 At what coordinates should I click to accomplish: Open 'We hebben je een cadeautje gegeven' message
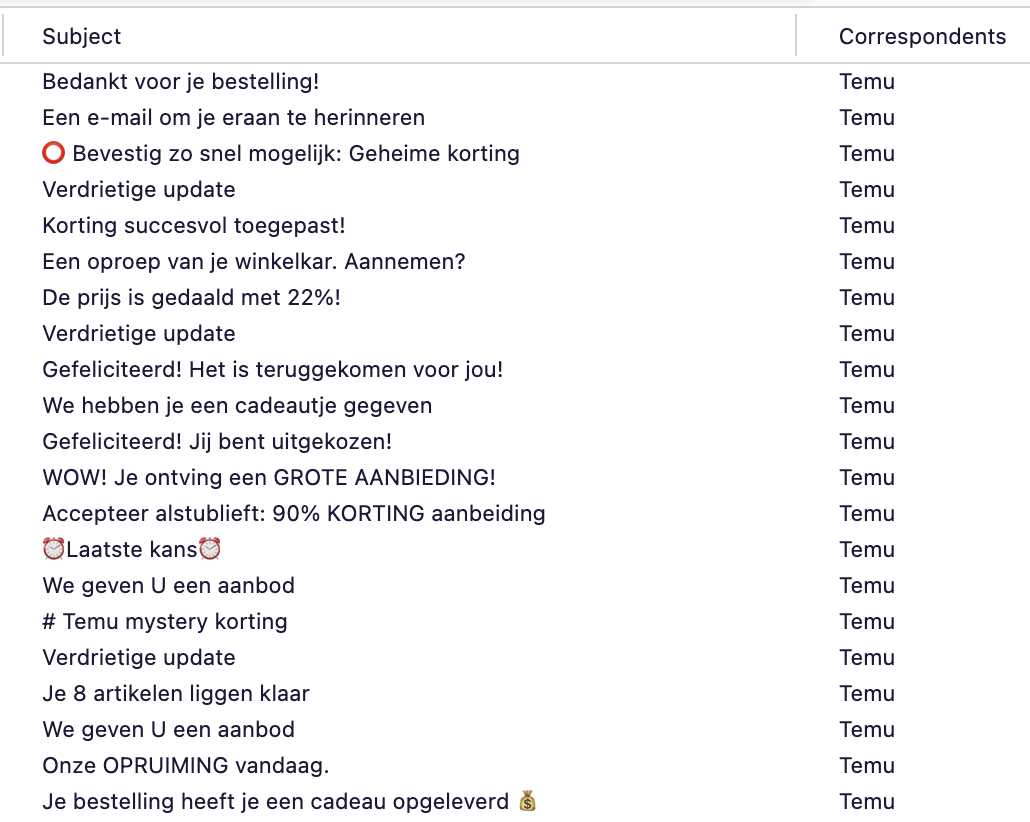coord(237,406)
